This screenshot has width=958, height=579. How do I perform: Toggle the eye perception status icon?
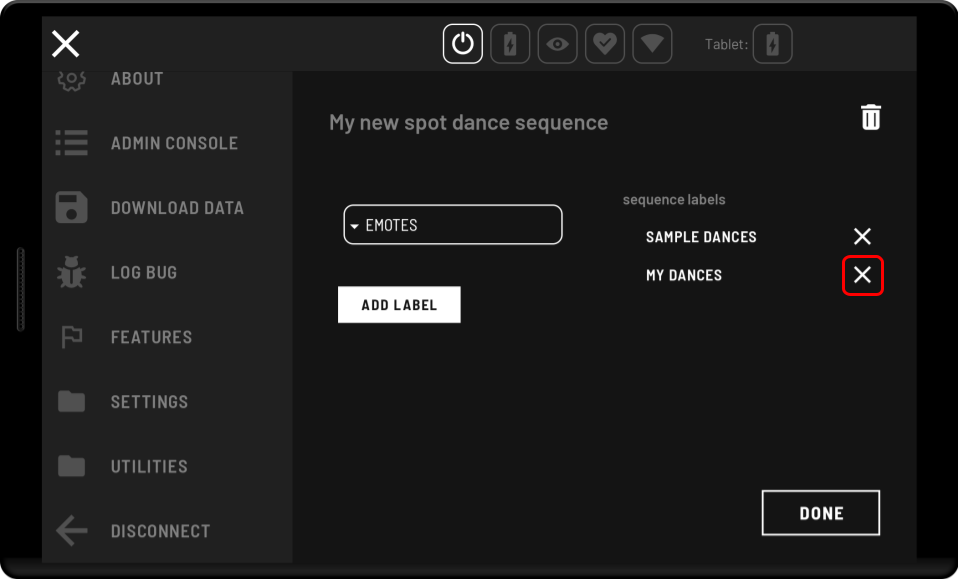pyautogui.click(x=557, y=44)
